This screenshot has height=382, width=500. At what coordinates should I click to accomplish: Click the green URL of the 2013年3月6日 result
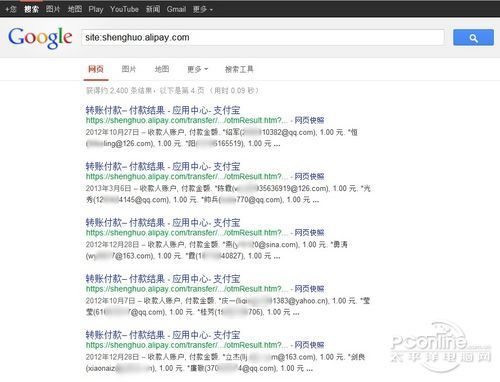(187, 176)
